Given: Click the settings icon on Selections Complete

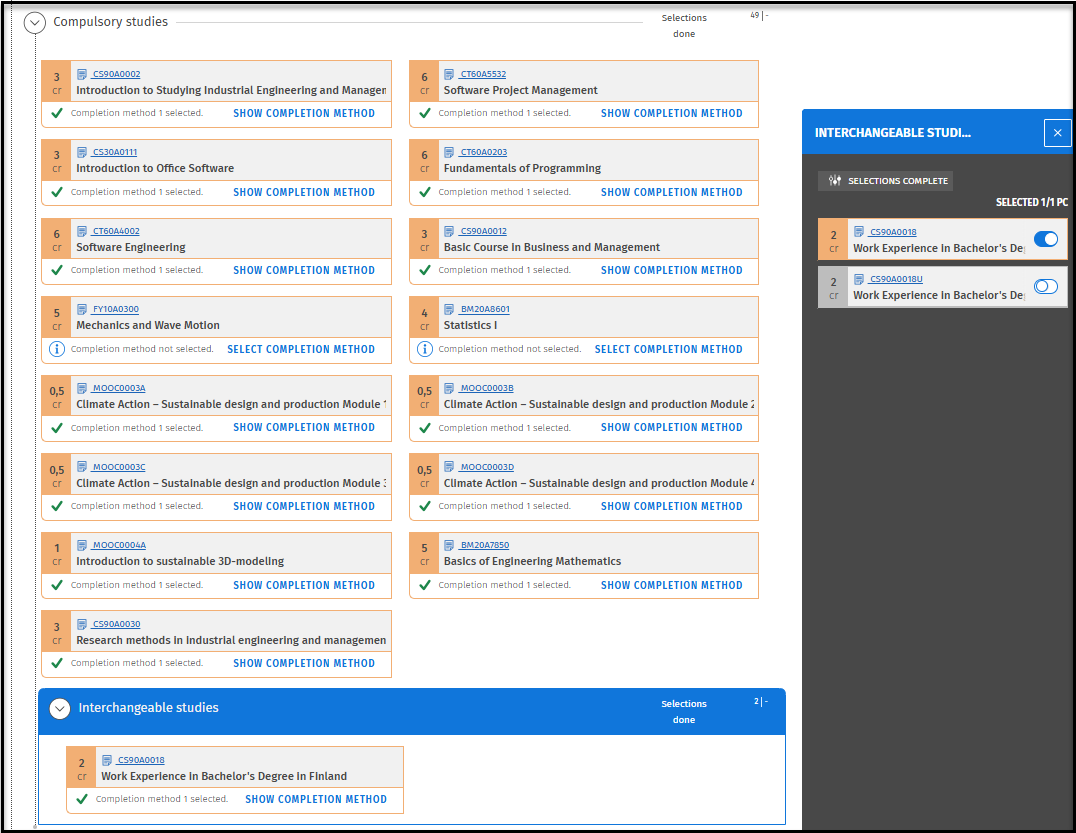Looking at the screenshot, I should coord(835,181).
